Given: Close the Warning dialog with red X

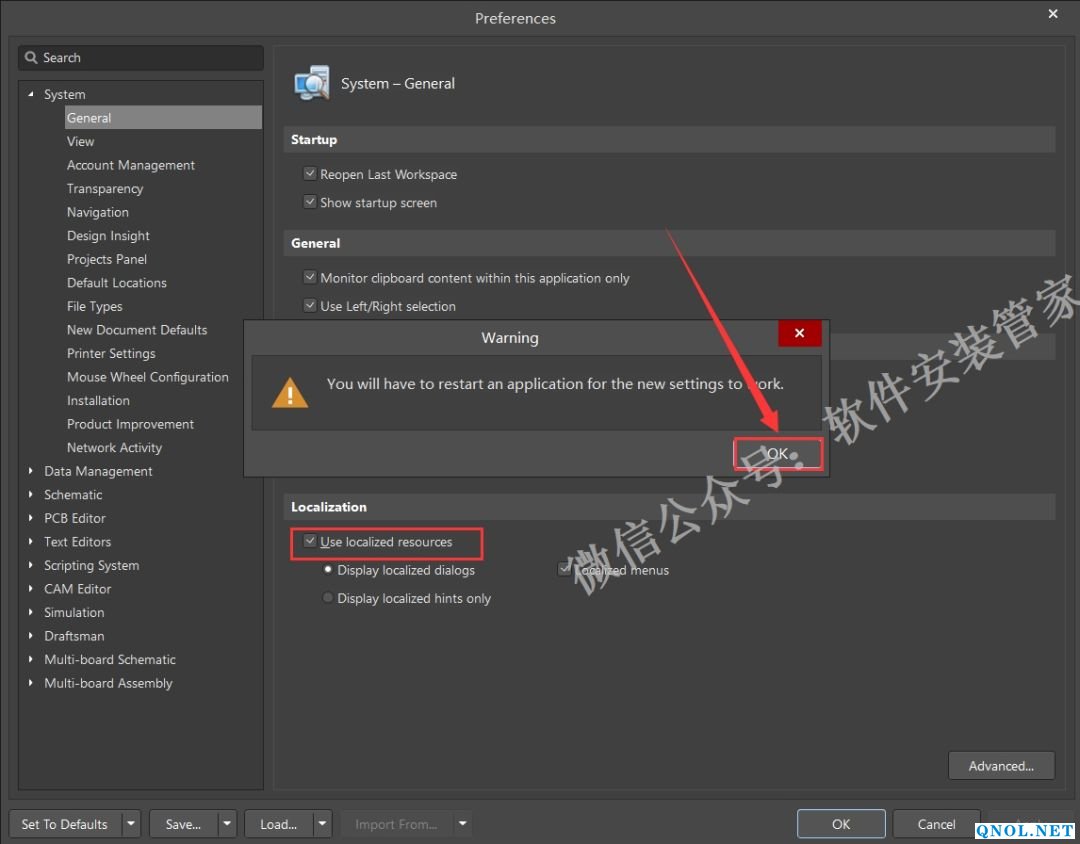Looking at the screenshot, I should pyautogui.click(x=799, y=333).
